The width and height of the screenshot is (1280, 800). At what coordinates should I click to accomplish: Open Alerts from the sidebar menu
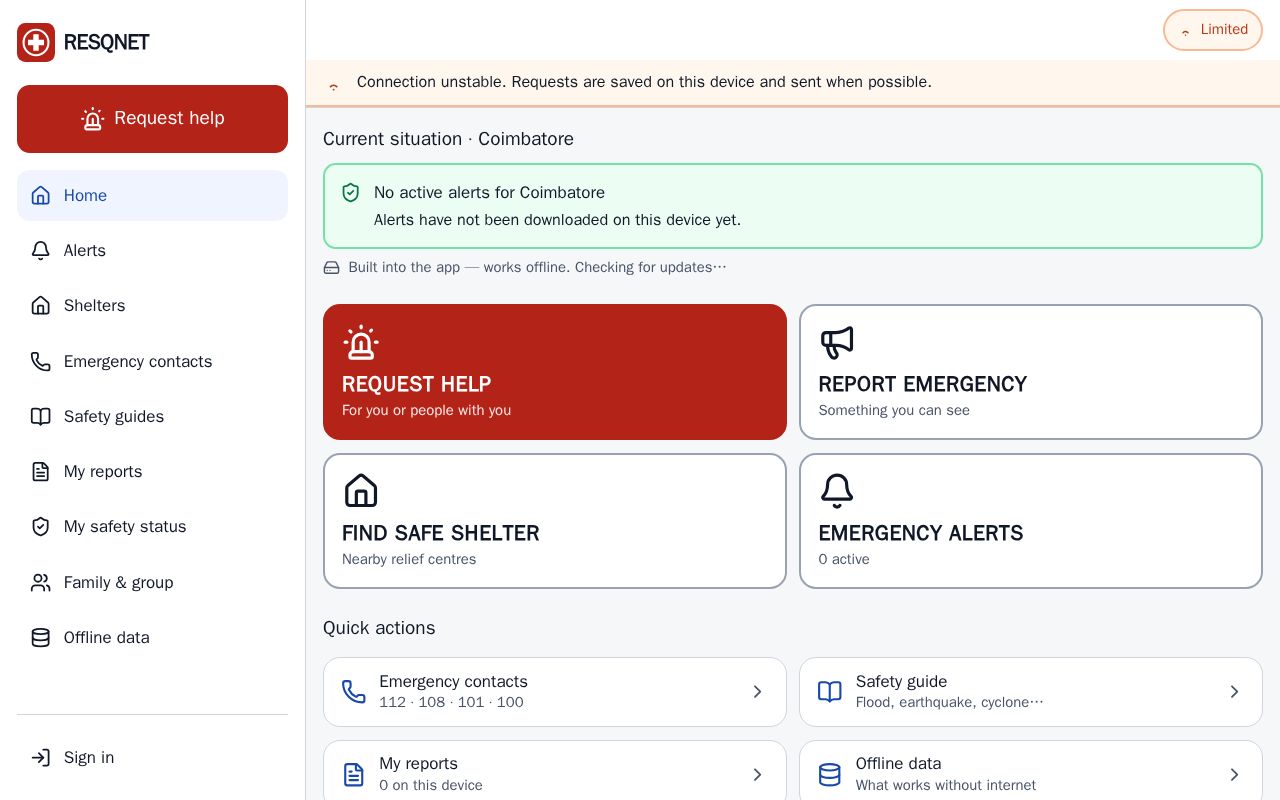[152, 251]
